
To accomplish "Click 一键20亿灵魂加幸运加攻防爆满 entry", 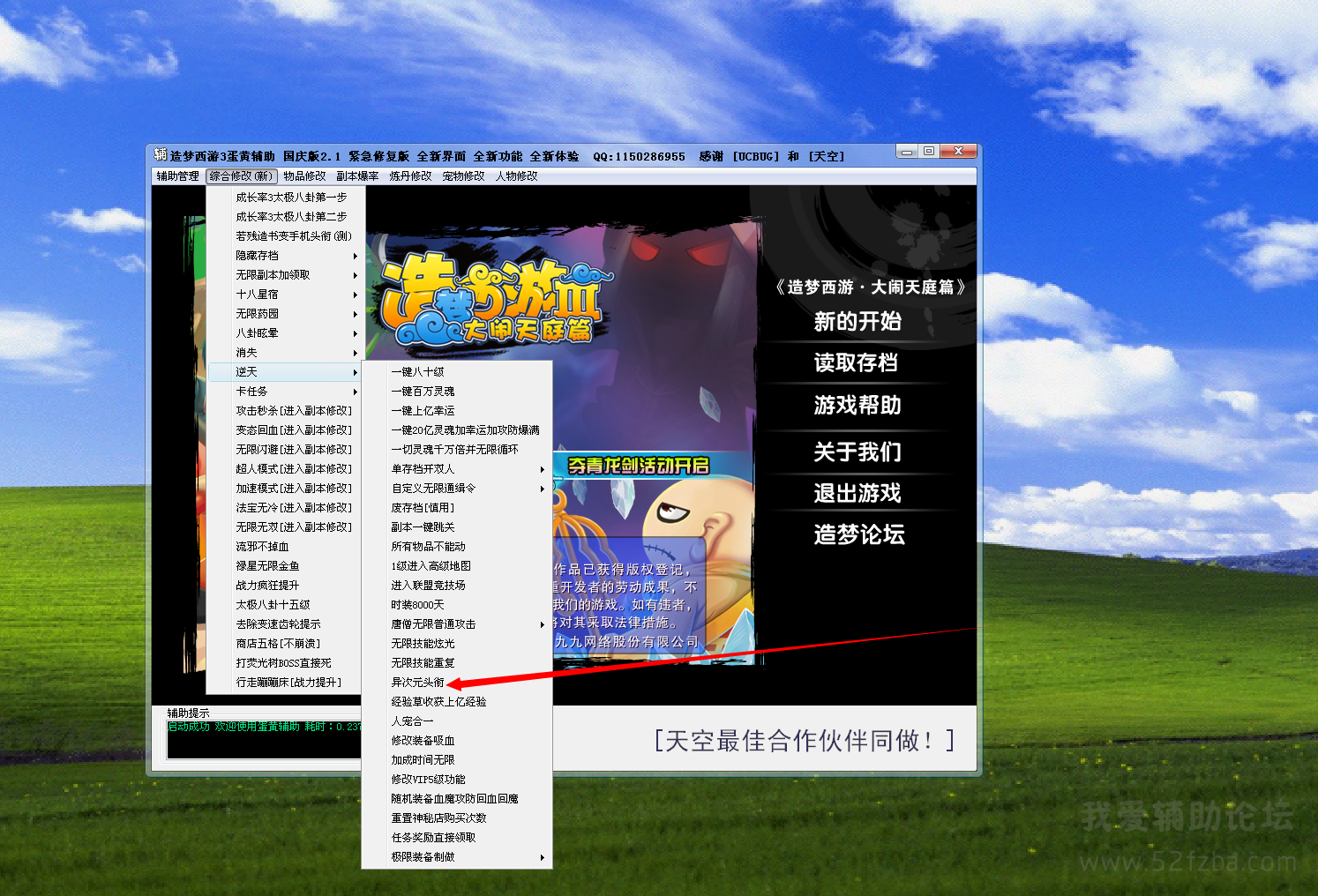I will pyautogui.click(x=457, y=430).
